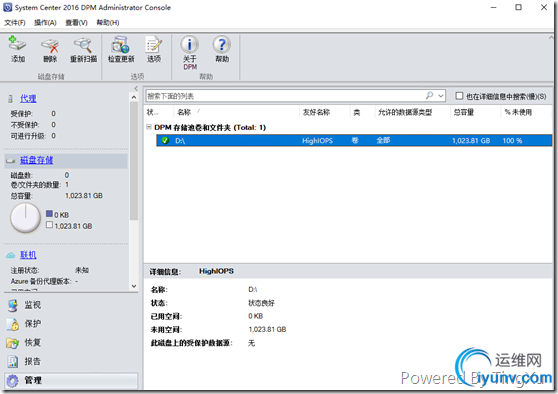Viewport: 558px width, 394px height.
Task: Click the left pane scroll up arrow
Action: [x=134, y=97]
